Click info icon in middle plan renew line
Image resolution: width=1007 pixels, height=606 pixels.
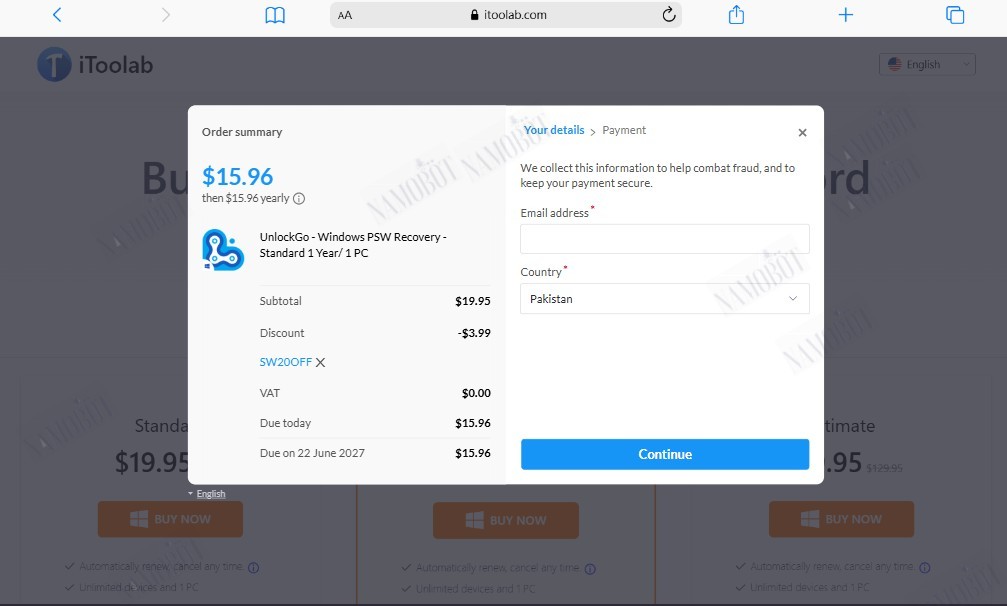click(590, 569)
